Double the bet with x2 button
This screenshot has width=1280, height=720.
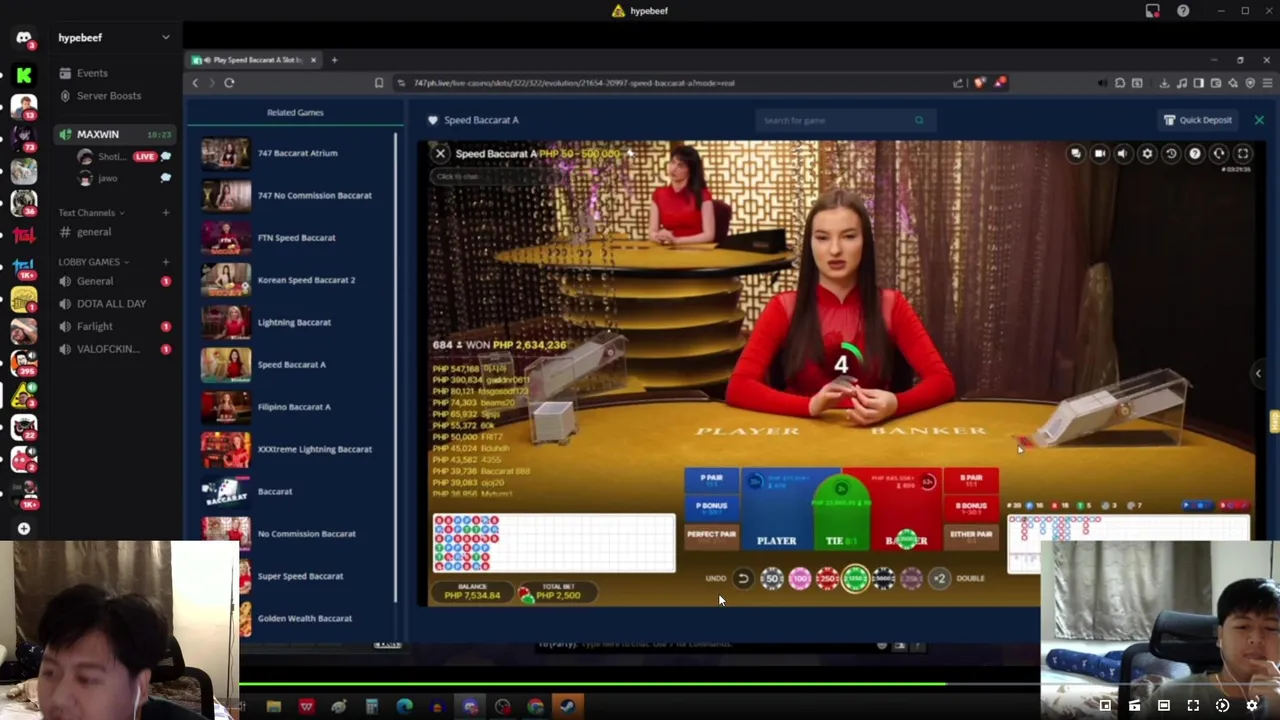pyautogui.click(x=939, y=578)
